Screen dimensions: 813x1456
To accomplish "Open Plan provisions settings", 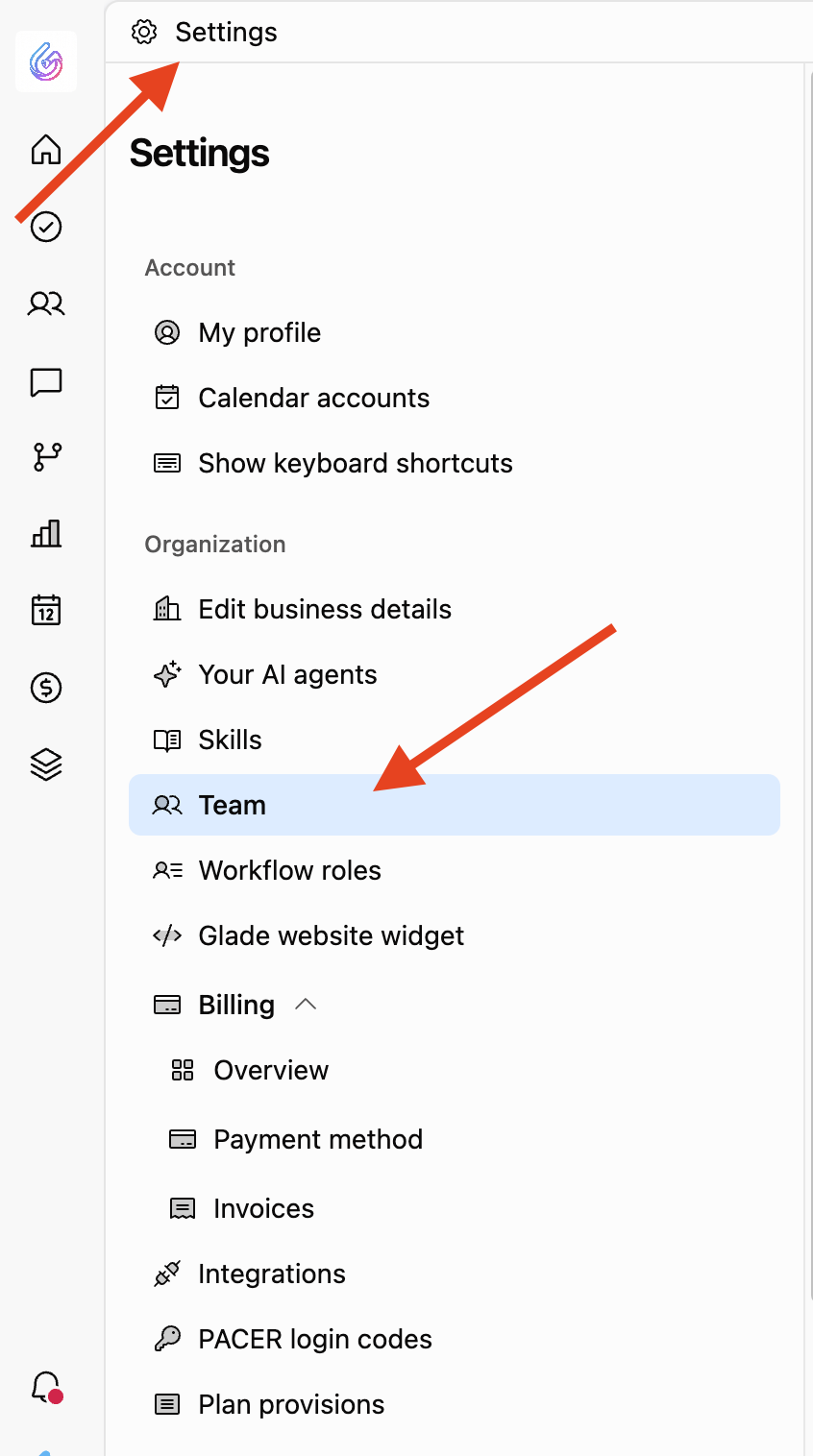I will [x=455, y=1404].
